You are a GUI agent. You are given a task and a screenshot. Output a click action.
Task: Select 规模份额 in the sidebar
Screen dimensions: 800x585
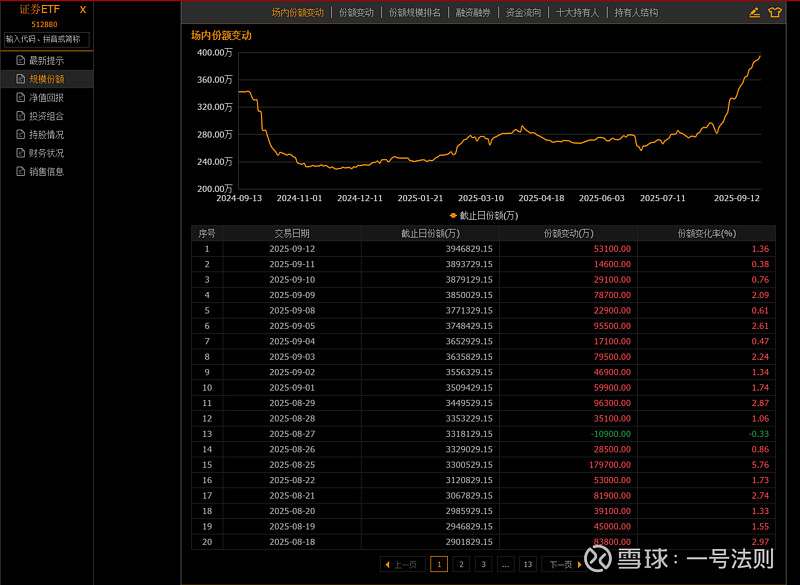coord(46,79)
